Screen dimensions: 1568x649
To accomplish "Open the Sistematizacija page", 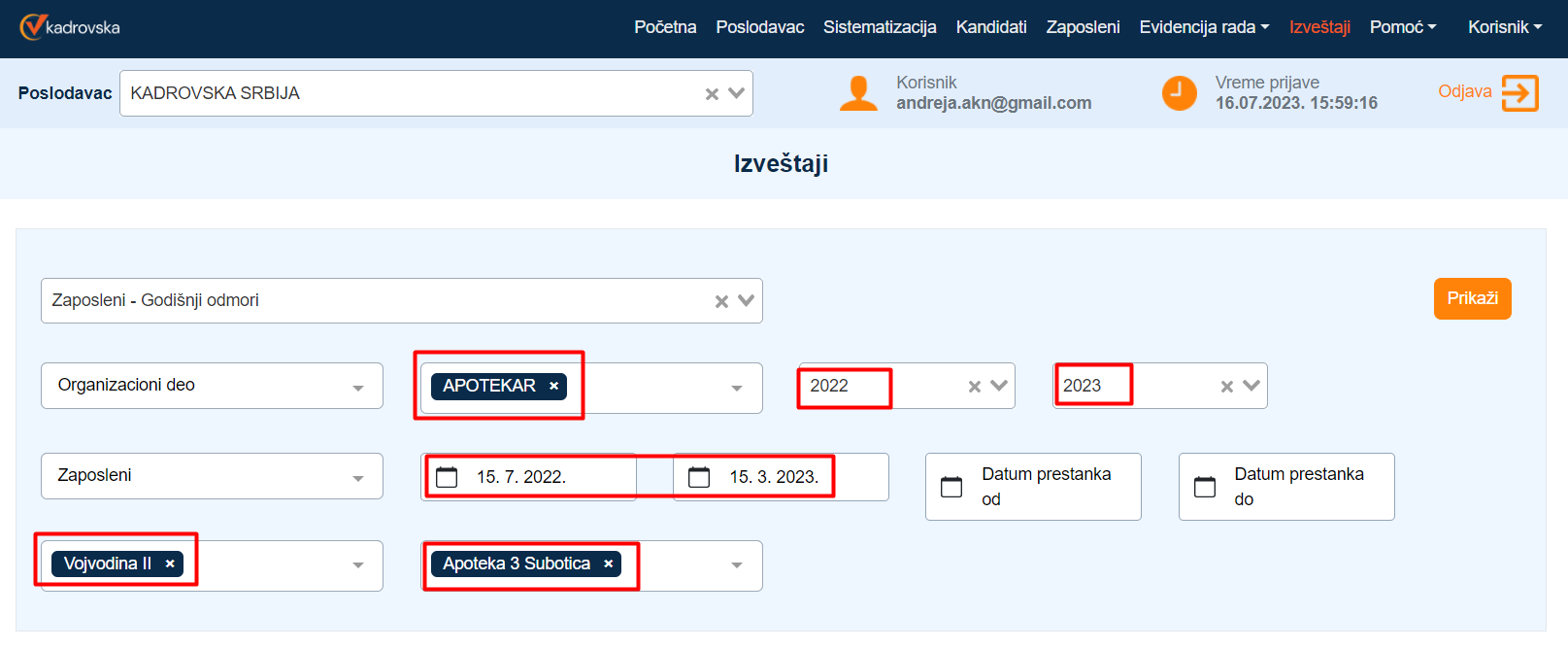I will click(879, 27).
